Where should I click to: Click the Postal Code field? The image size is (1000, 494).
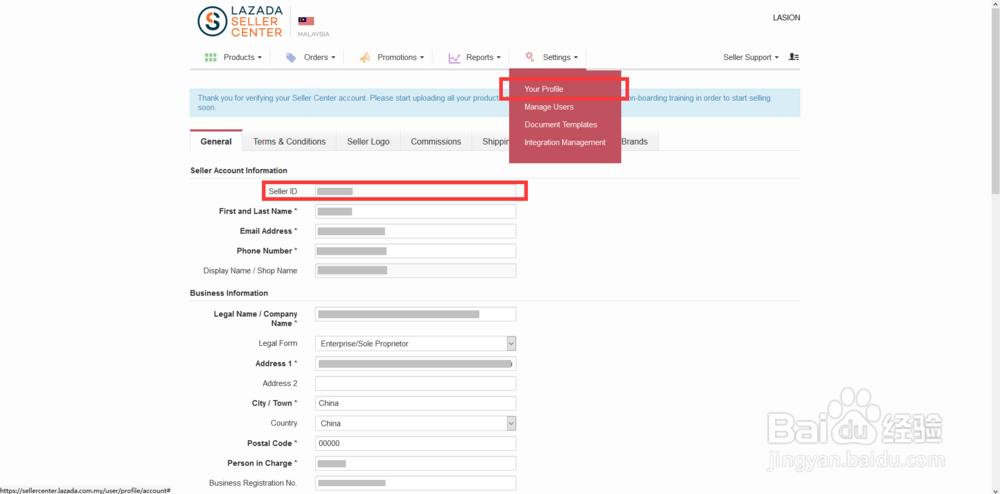pyautogui.click(x=415, y=444)
